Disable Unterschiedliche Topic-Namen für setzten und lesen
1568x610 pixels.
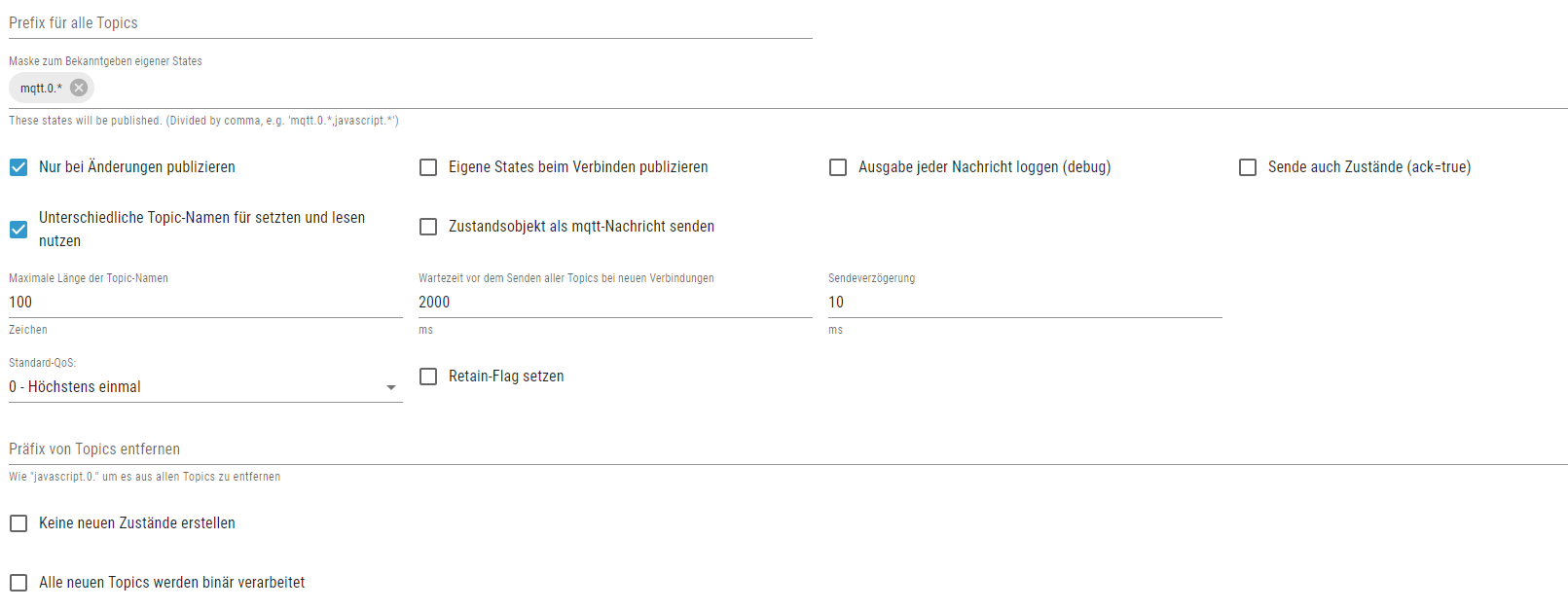(x=18, y=230)
